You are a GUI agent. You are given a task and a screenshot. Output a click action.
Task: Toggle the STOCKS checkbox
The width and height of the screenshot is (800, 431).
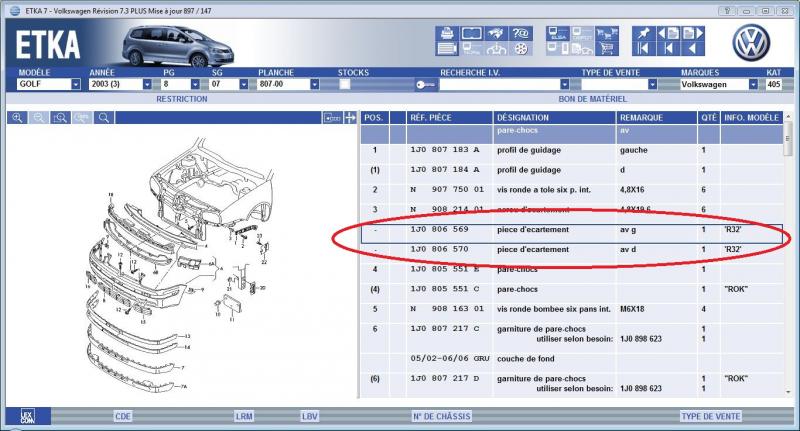345,84
